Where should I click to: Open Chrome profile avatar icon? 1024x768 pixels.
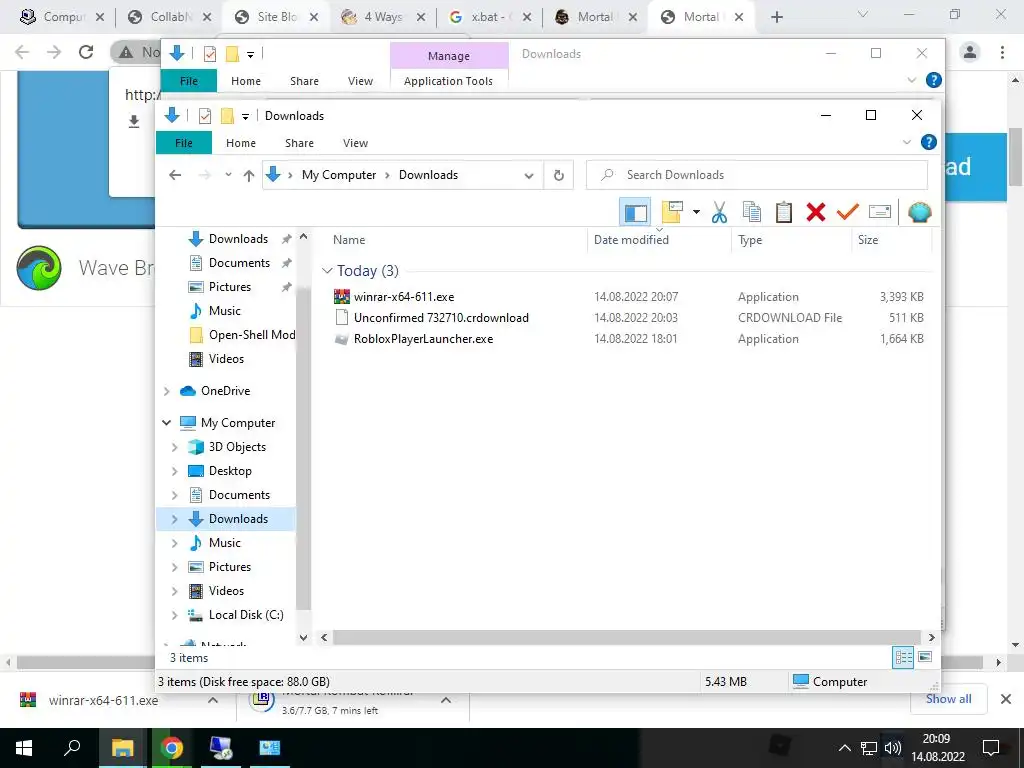click(x=970, y=52)
